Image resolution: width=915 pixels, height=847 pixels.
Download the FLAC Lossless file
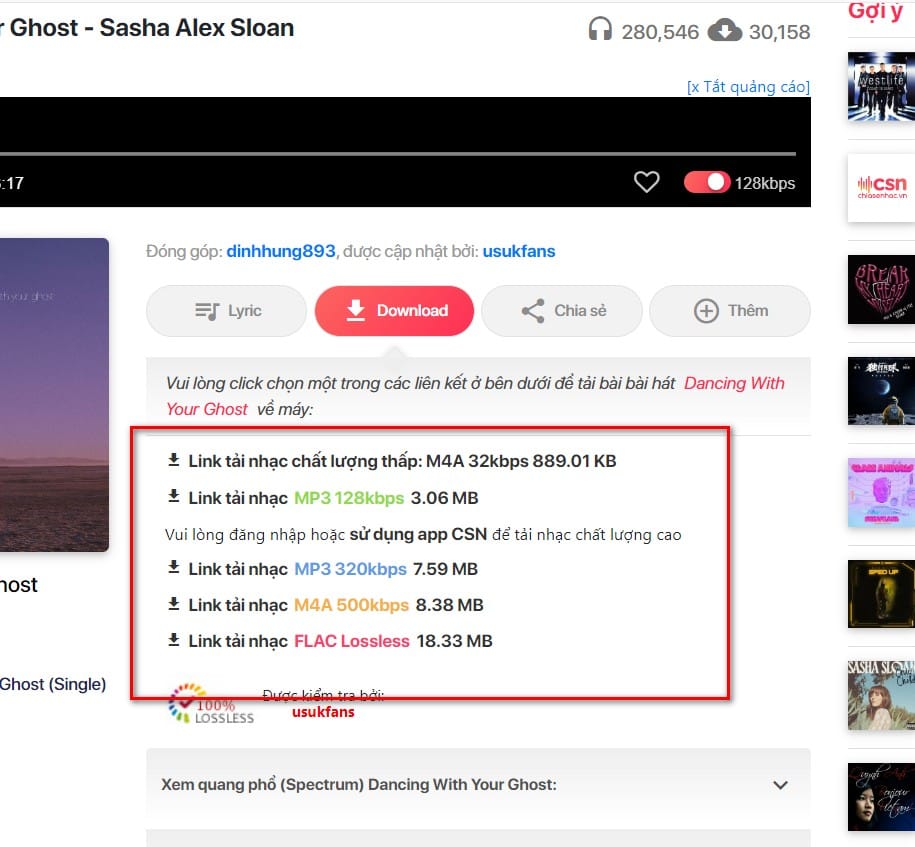coord(351,641)
